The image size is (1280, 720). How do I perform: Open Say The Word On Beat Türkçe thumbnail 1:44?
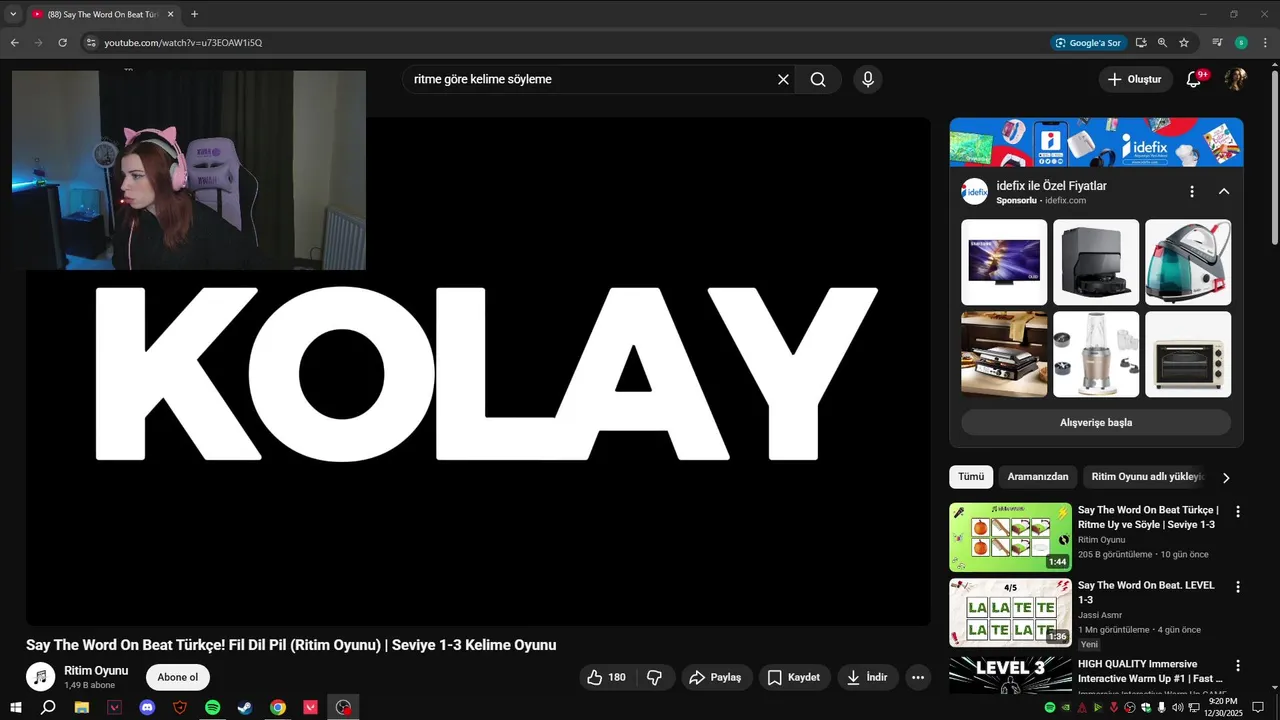[1010, 537]
